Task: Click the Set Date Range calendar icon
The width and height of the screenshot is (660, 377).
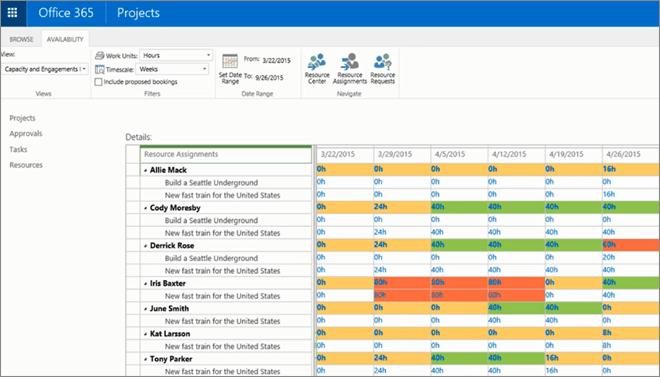Action: tap(230, 62)
